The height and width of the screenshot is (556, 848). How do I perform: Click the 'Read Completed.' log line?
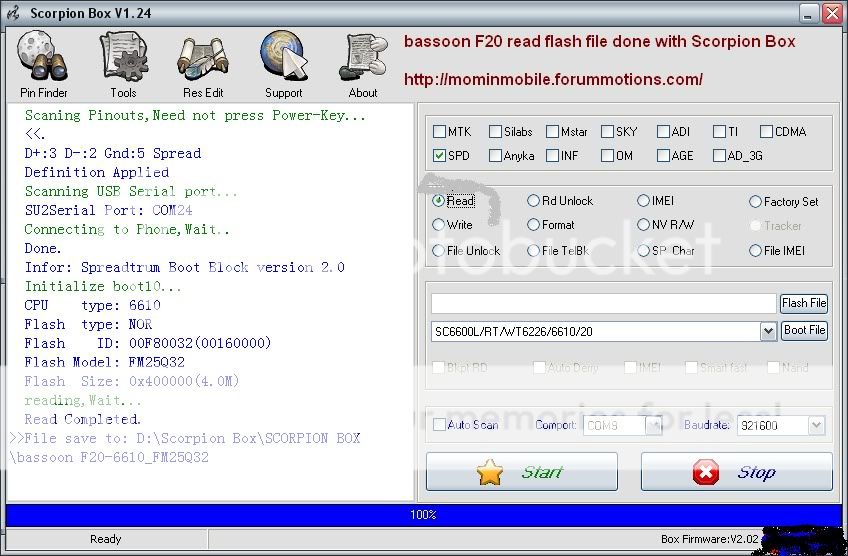coord(82,419)
